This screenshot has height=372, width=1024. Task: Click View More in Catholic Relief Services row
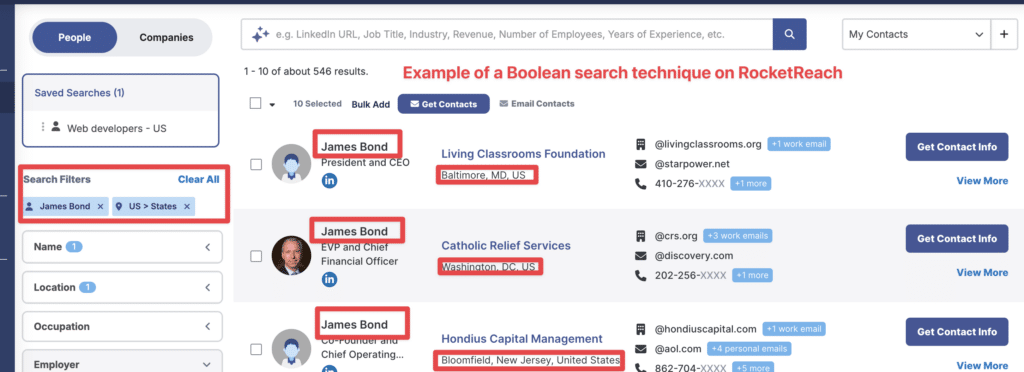(x=982, y=273)
